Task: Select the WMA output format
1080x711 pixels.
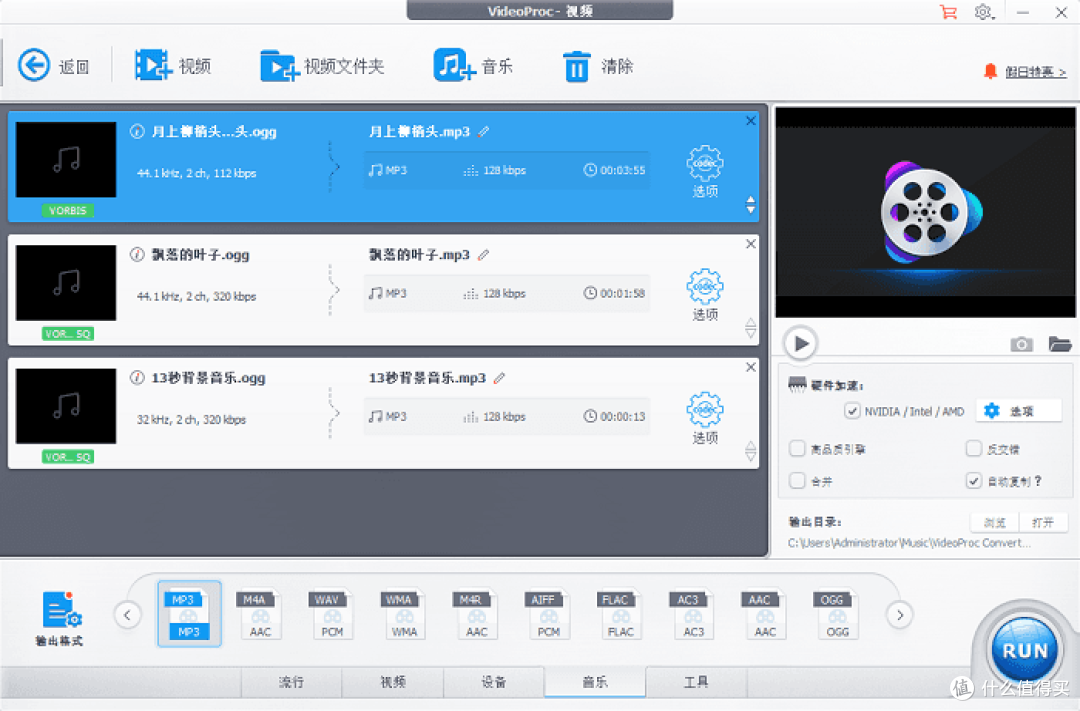Action: (404, 614)
